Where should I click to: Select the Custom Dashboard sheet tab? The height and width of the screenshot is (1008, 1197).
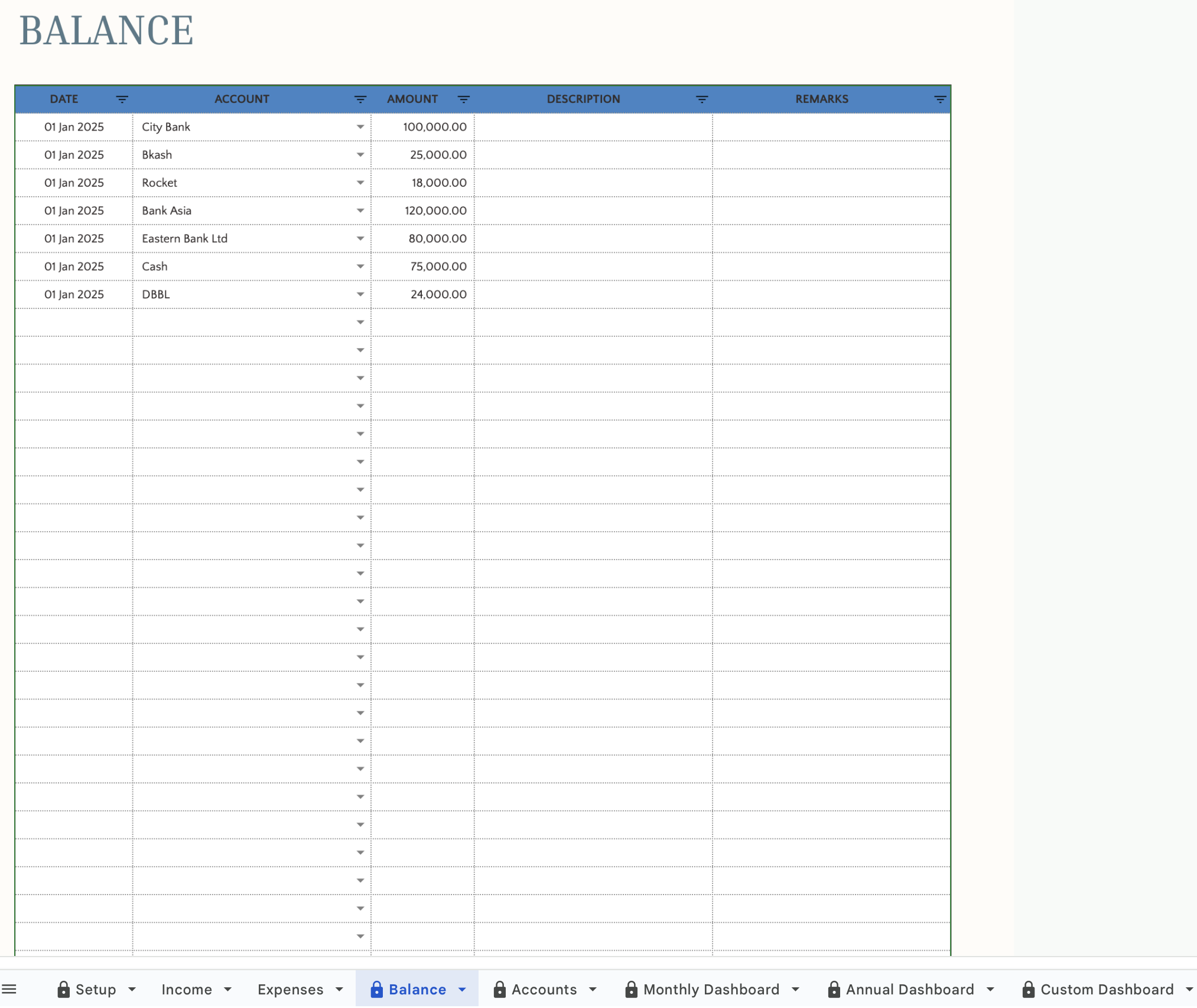pyautogui.click(x=1107, y=989)
